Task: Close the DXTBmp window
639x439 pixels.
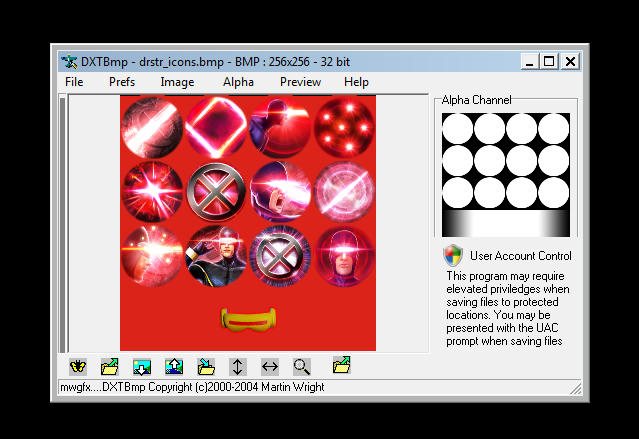Action: pyautogui.click(x=570, y=62)
